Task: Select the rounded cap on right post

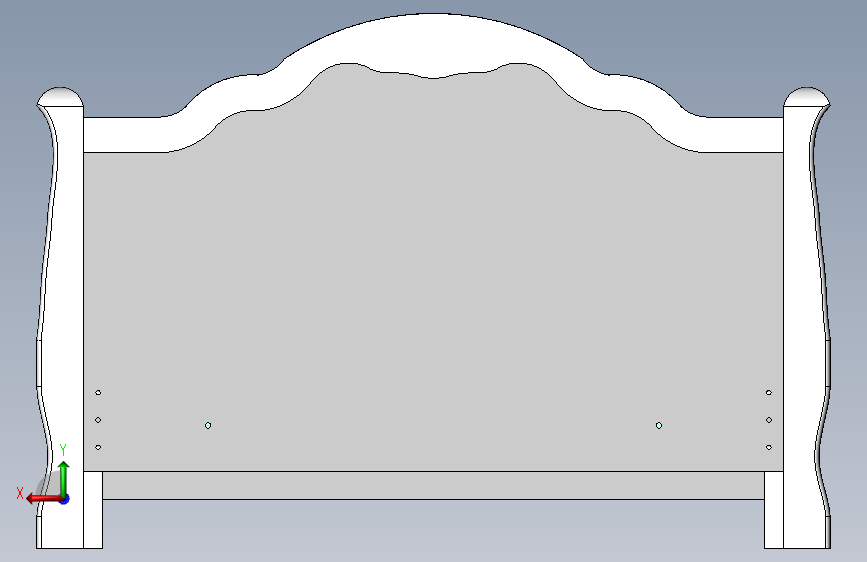Action: coord(807,97)
